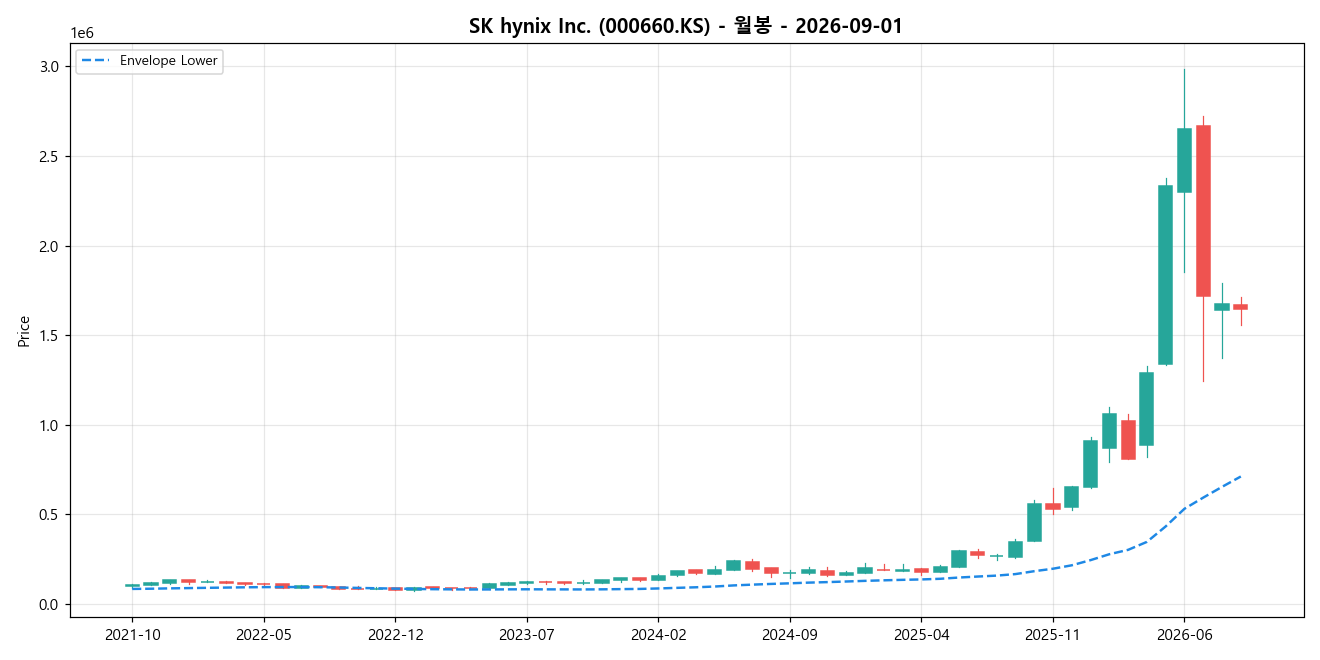Click the 2025-11 x-axis date label
This screenshot has width=1320, height=660.
tap(1053, 634)
